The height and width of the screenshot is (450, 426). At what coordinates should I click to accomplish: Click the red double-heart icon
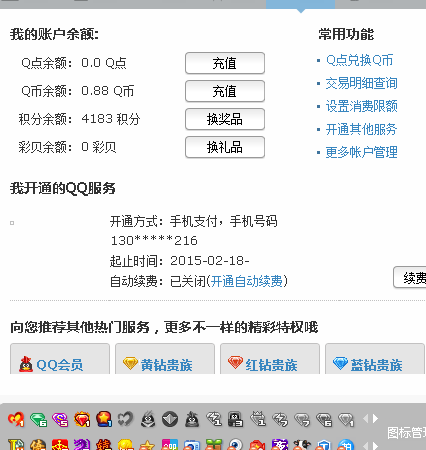click(16, 419)
